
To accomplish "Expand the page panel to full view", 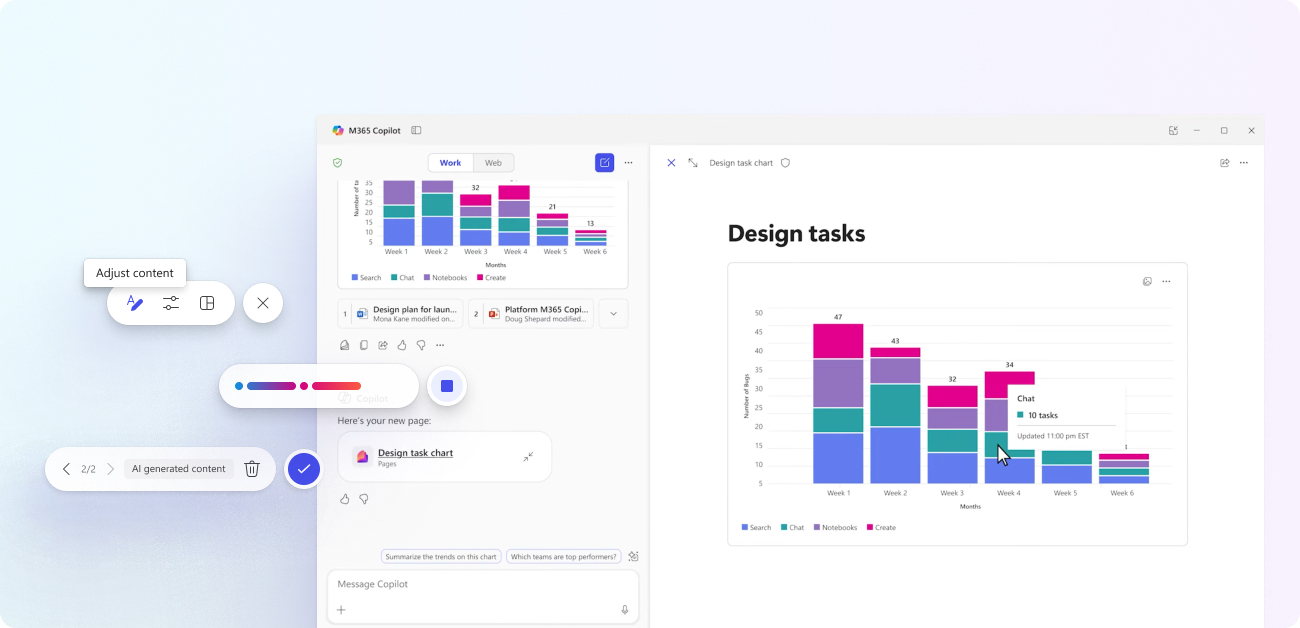I will (693, 162).
